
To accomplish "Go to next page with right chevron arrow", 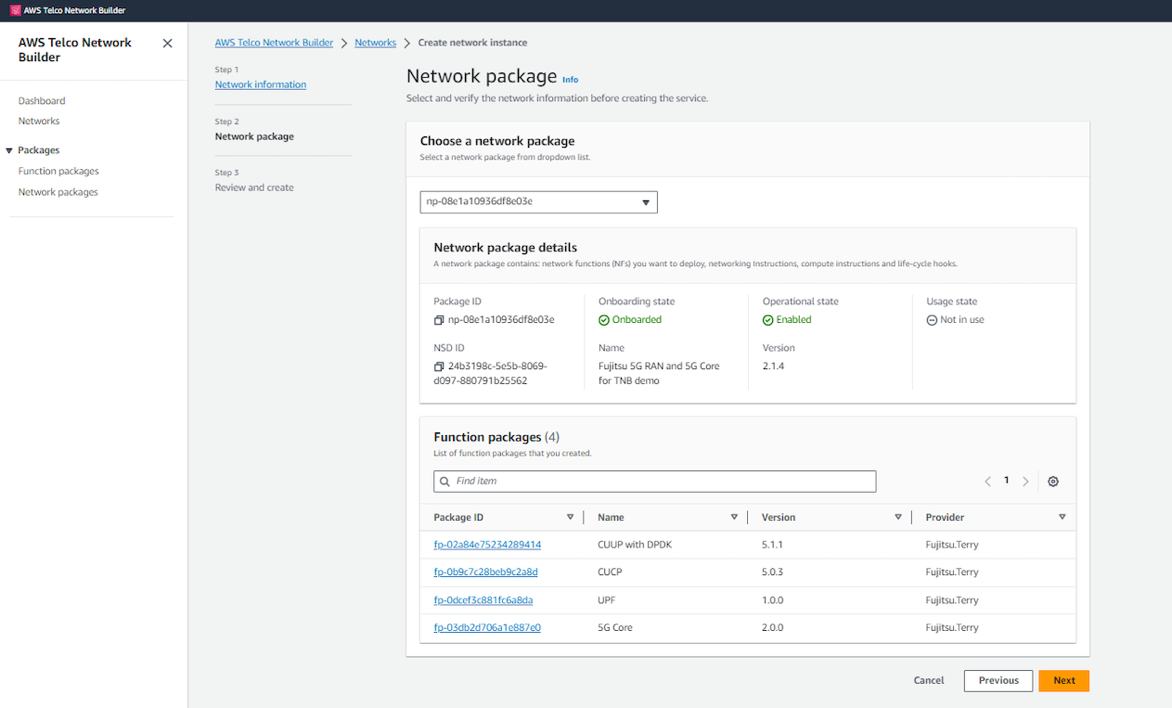I will click(x=1025, y=481).
